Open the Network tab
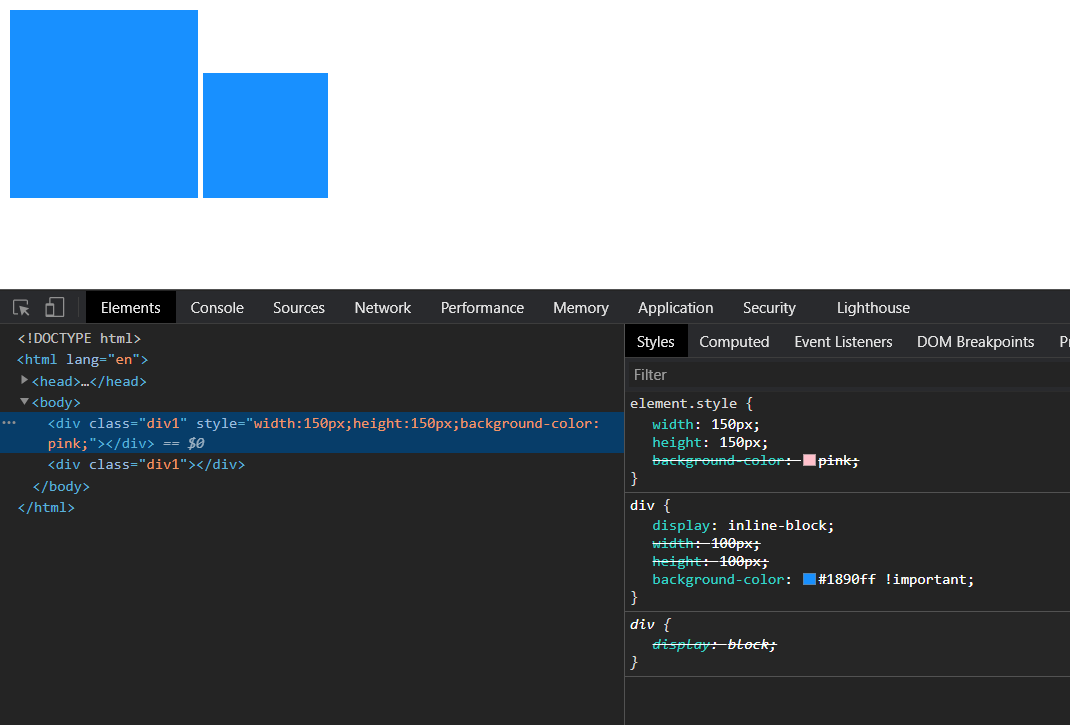1070x725 pixels. tap(382, 308)
